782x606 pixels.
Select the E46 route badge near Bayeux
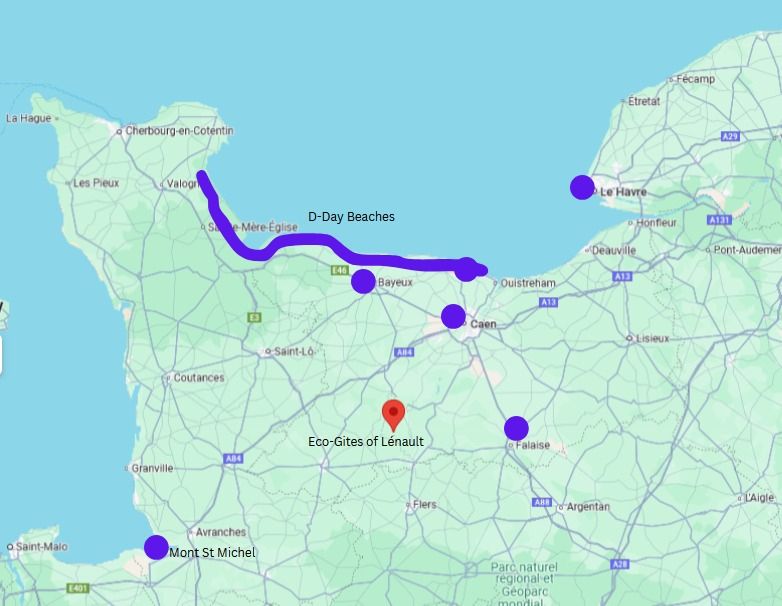point(340,270)
